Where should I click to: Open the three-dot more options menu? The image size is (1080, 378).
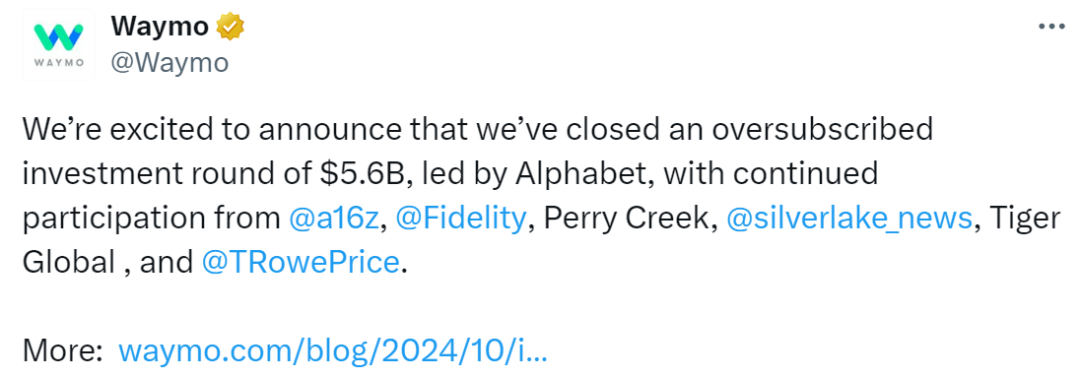pos(1051,28)
